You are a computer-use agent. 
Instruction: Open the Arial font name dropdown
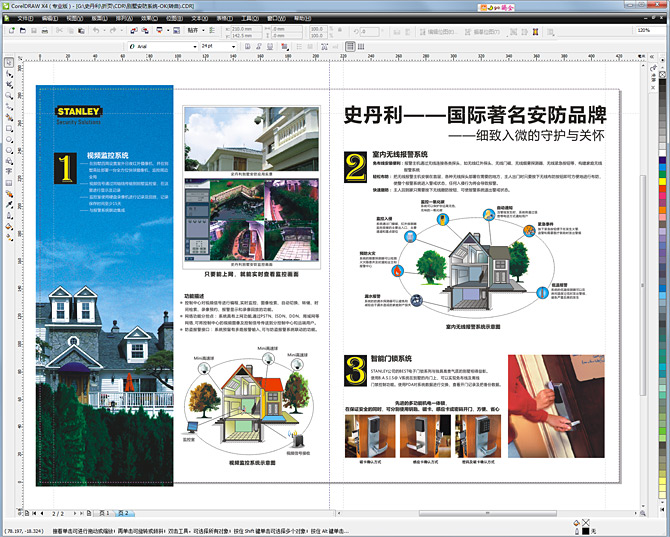[194, 46]
